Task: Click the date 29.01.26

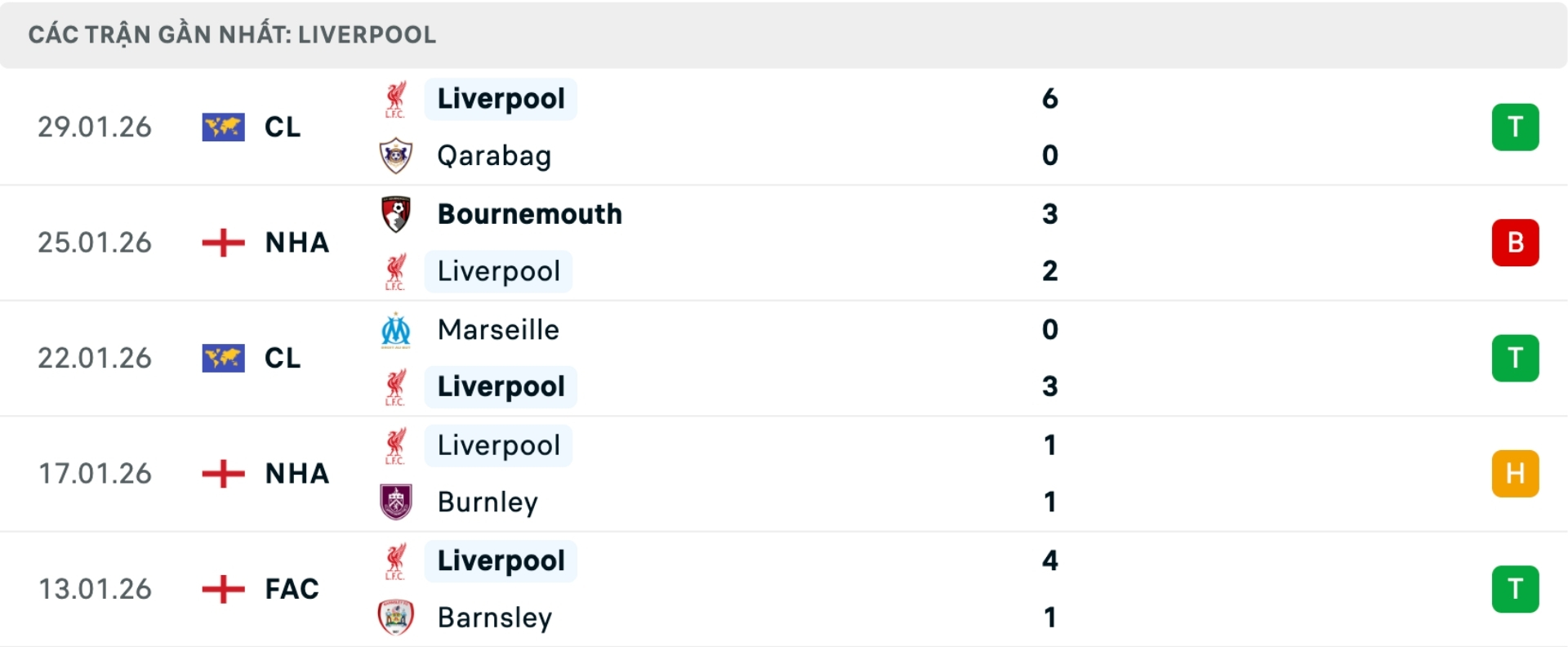Action: (x=95, y=127)
